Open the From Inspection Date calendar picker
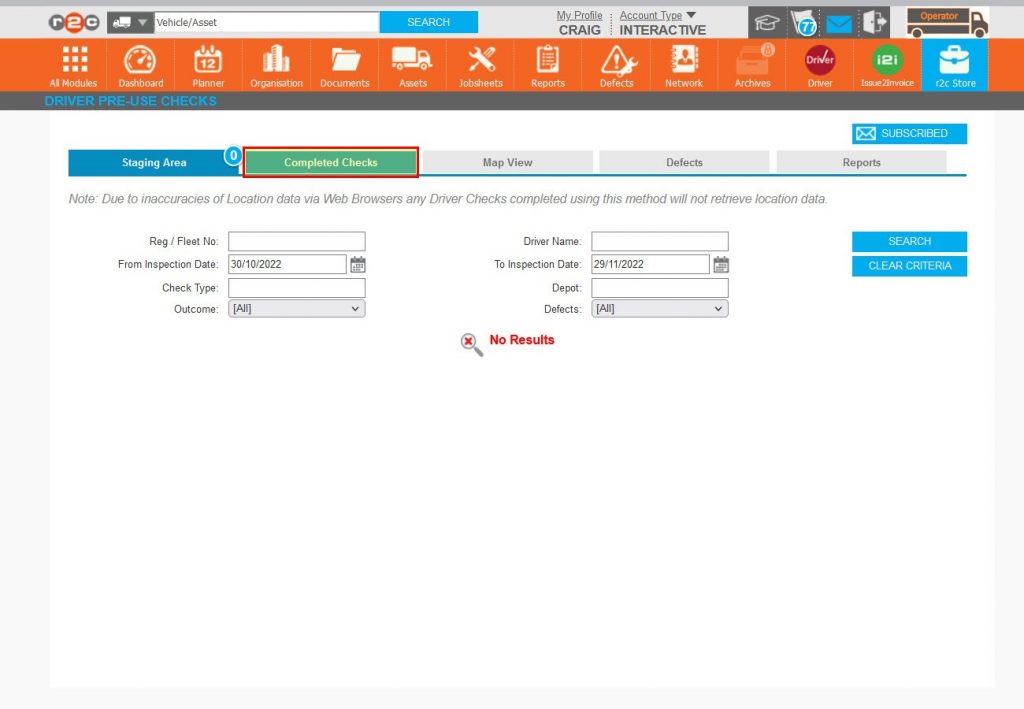The image size is (1024, 709). [x=357, y=264]
